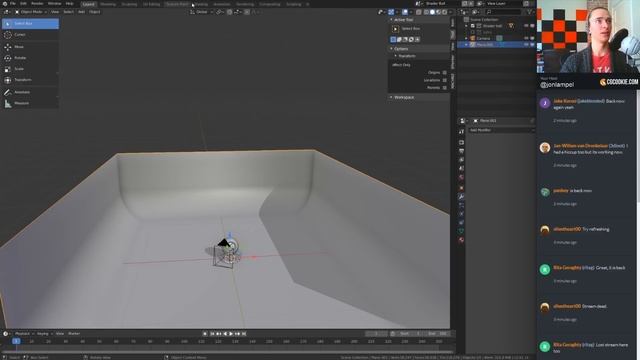Open the Output properties tab icon
This screenshot has height=360, width=640.
pos(461,151)
